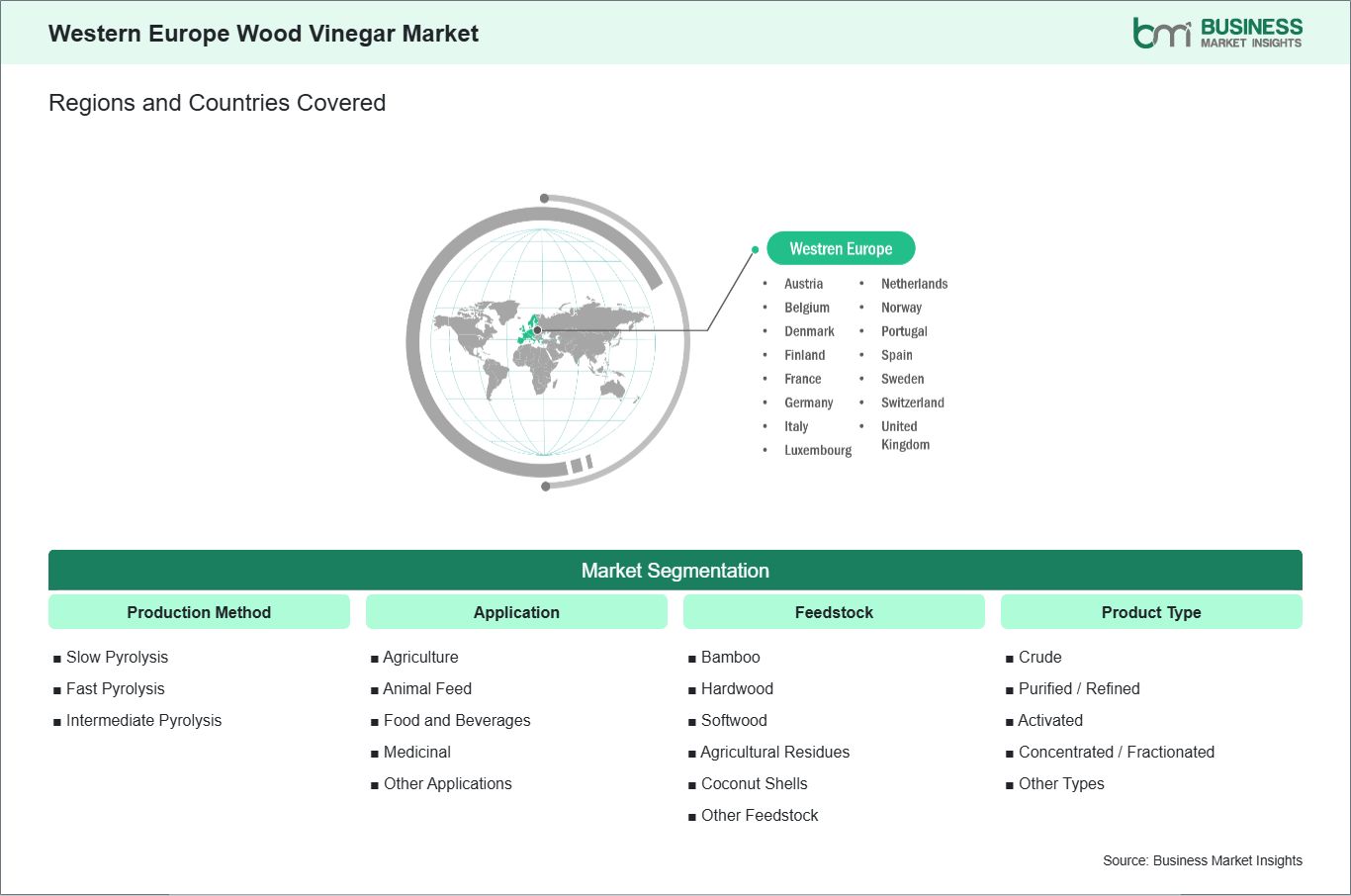Click the country 'Luxembourg'
Viewport: 1351px width, 896px height.
[x=818, y=450]
